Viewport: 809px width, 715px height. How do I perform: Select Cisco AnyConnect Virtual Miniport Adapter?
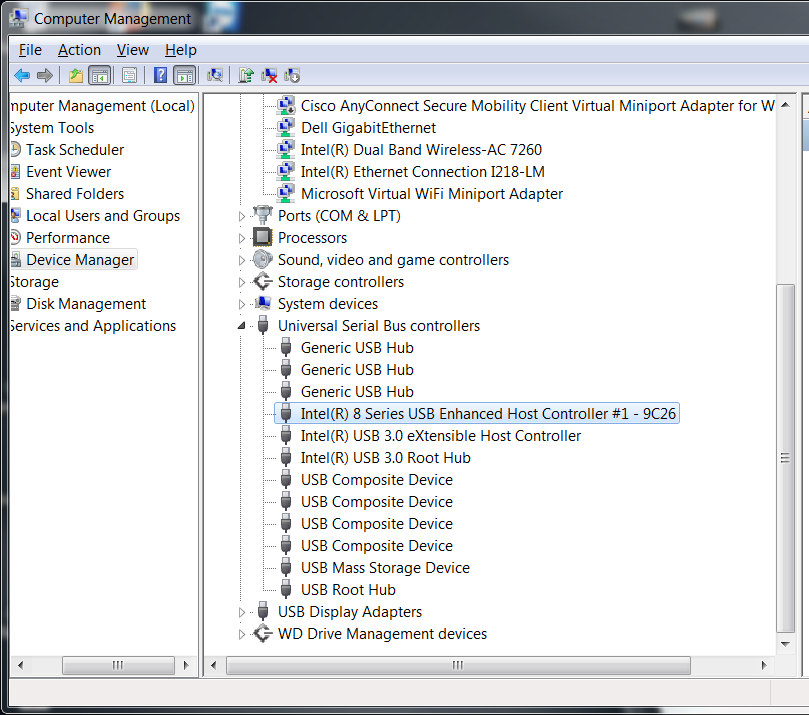[538, 106]
